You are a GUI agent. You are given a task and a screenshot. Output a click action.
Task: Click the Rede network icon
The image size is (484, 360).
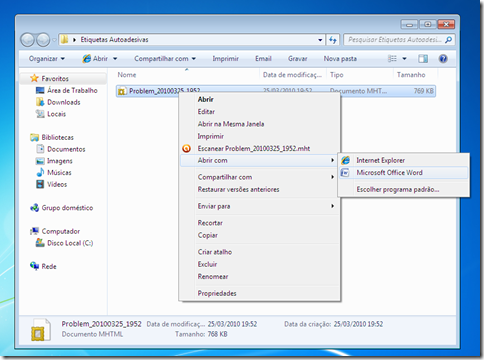[34, 266]
